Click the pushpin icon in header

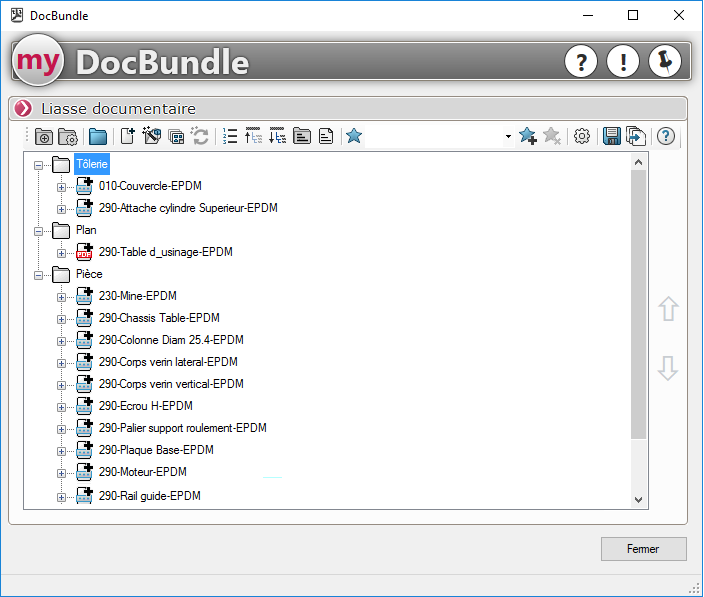tap(664, 62)
